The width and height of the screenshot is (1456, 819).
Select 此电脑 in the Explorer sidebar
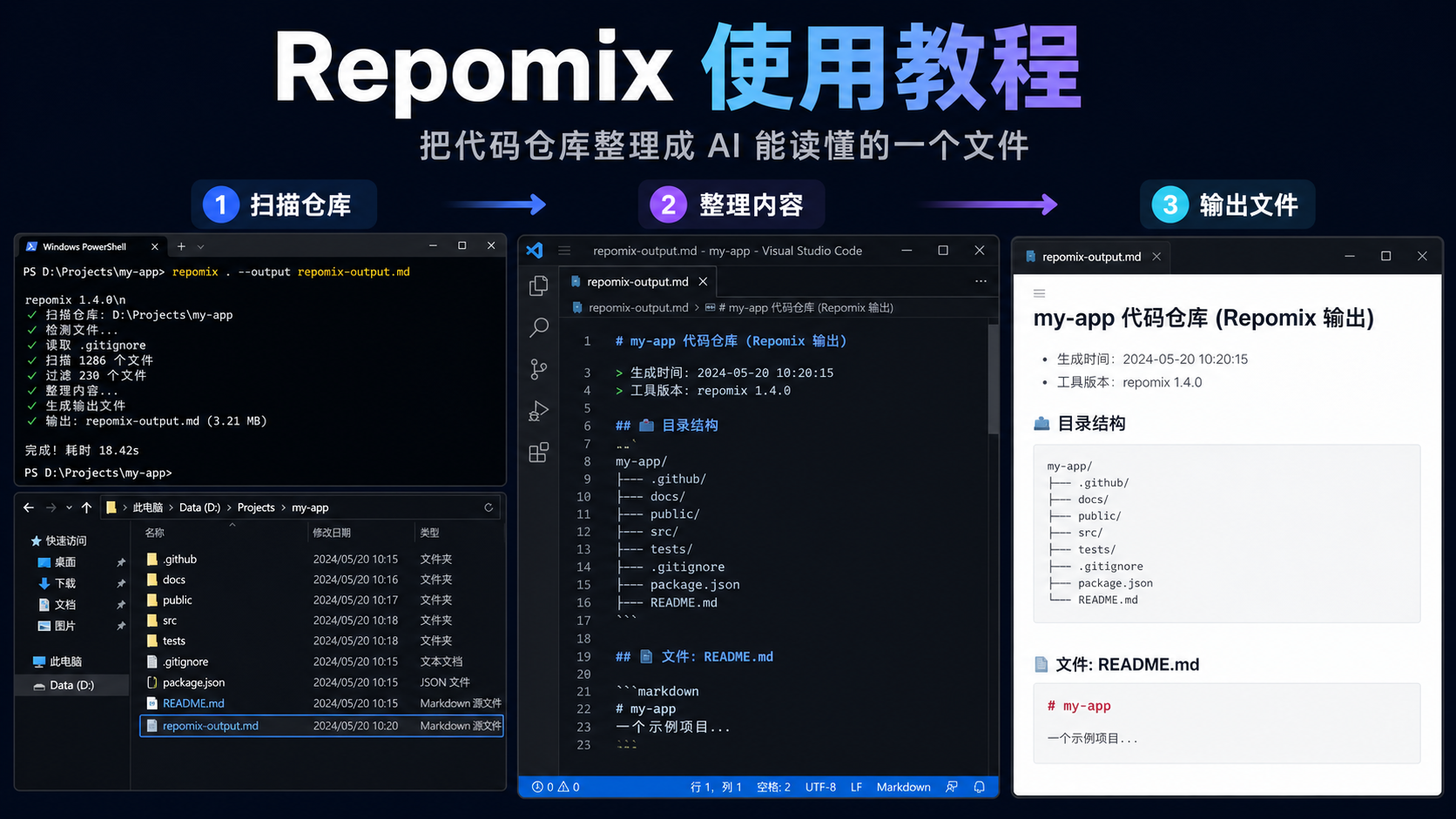tap(57, 661)
